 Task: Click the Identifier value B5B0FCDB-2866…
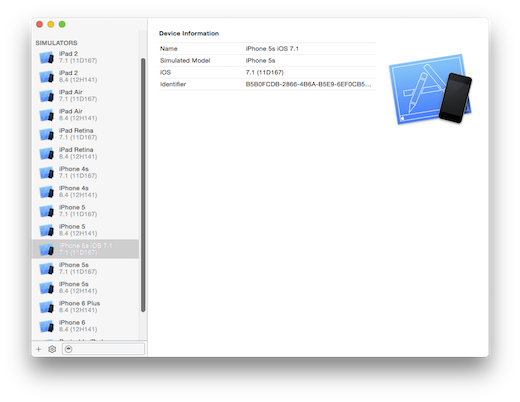(308, 84)
